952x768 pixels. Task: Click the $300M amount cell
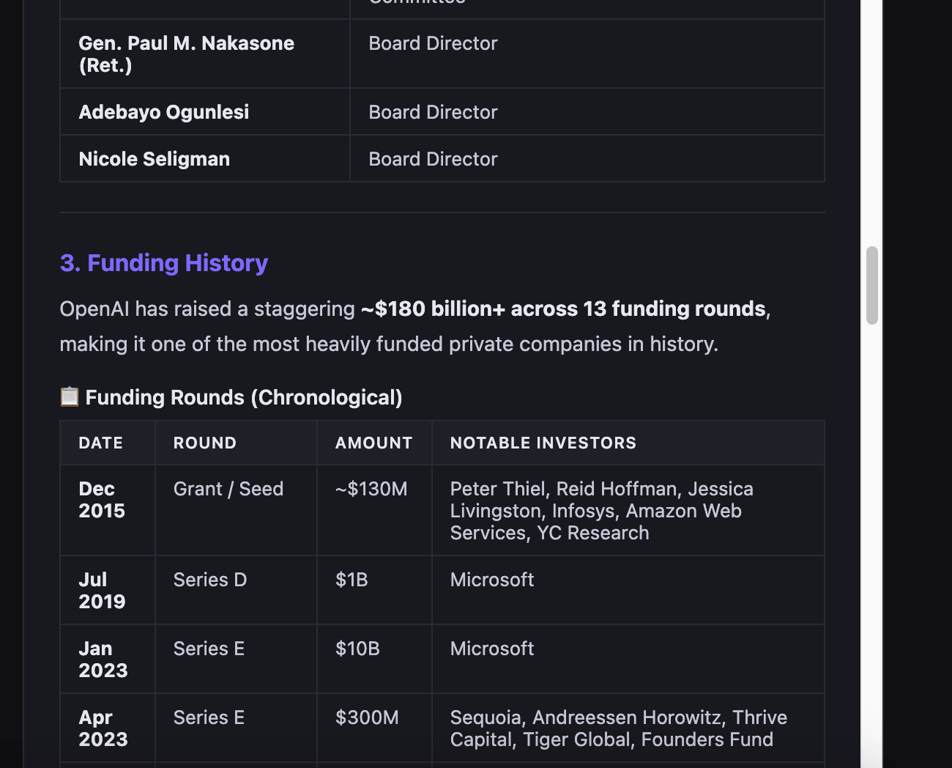point(374,728)
